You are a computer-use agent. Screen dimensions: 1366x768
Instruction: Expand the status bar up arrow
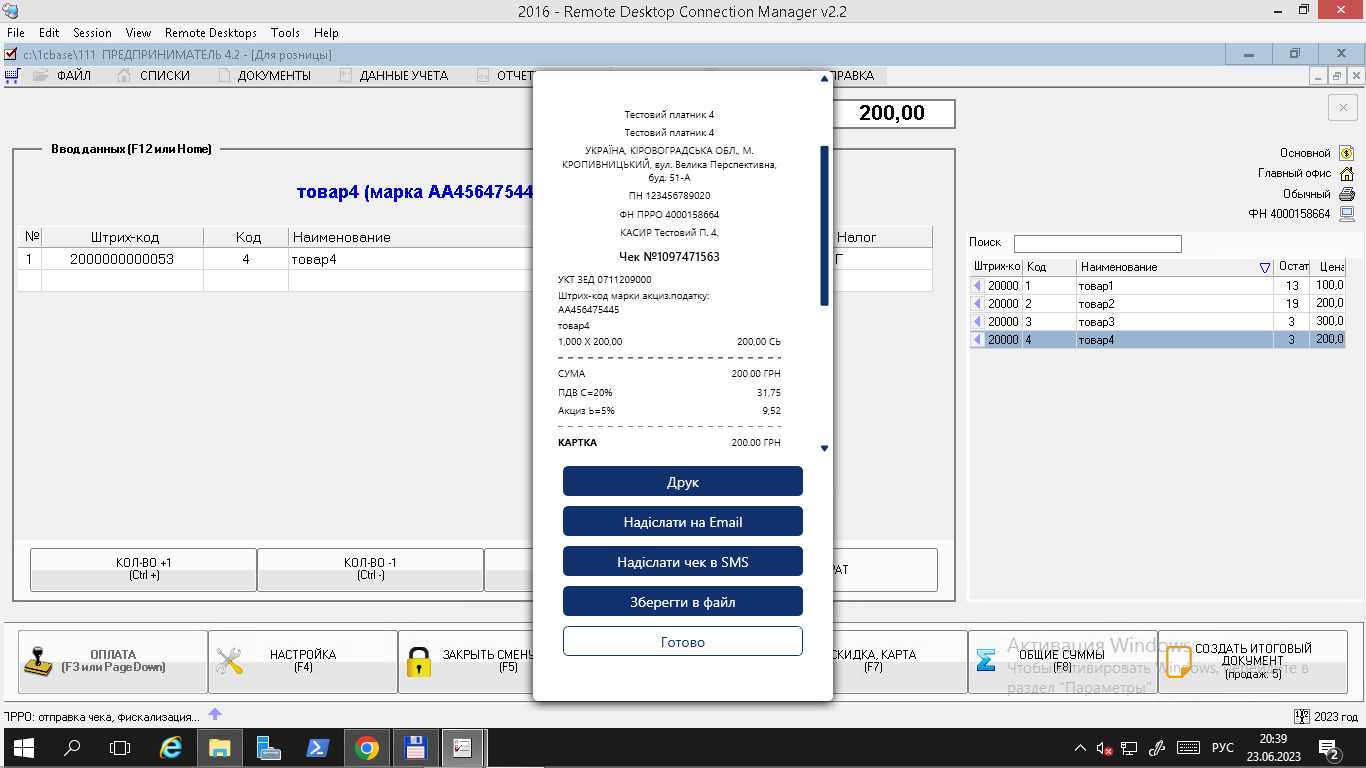(x=214, y=715)
